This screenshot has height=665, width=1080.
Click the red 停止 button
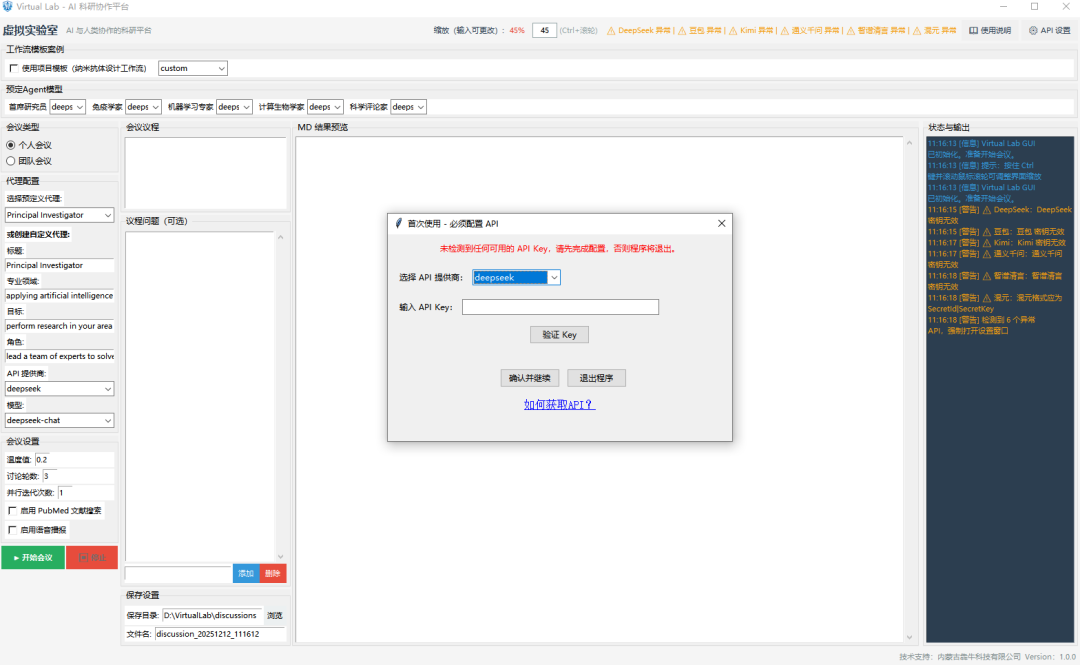[92, 557]
